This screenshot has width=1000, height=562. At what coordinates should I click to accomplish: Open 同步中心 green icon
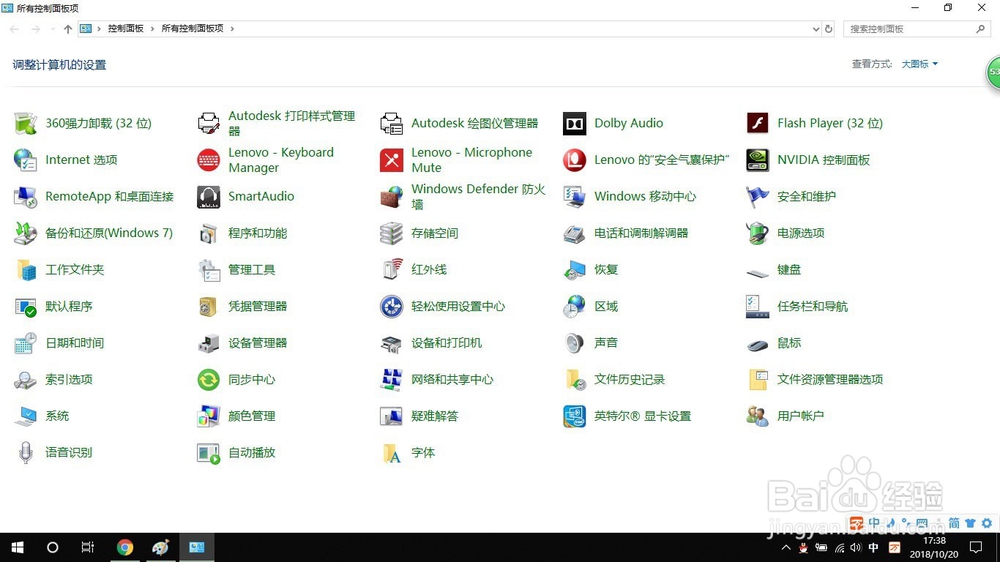click(x=209, y=380)
